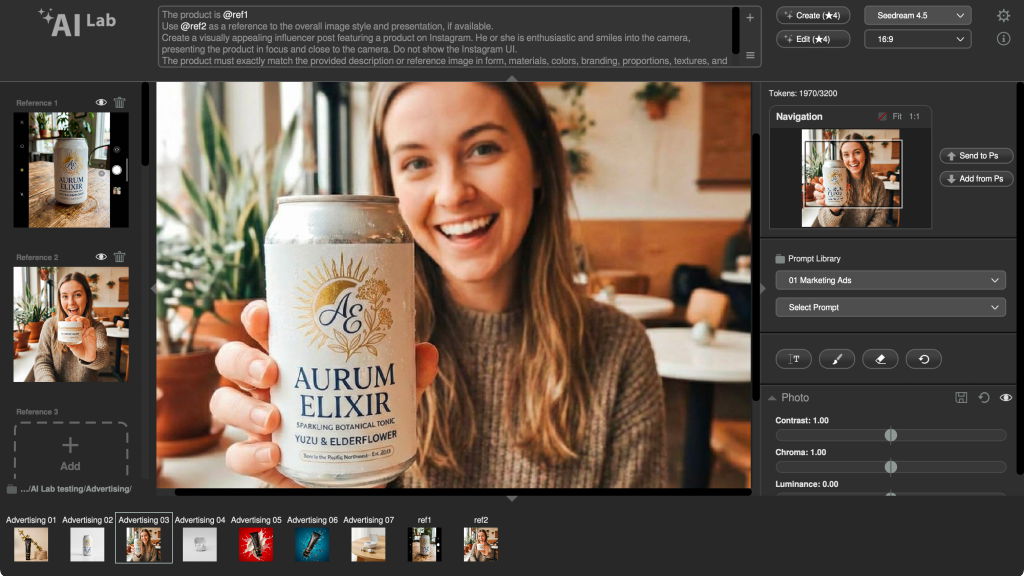
Task: Open settings with the gear icon
Action: (1003, 16)
